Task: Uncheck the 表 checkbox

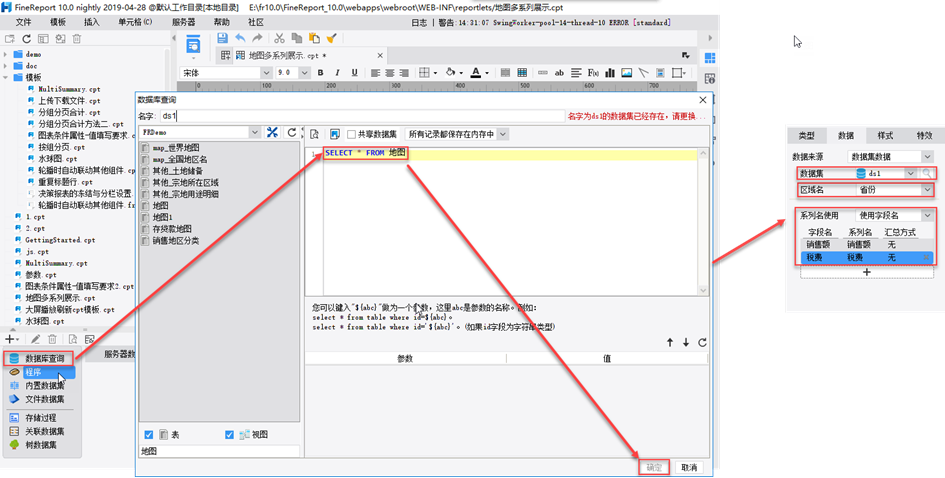Action: [x=149, y=435]
